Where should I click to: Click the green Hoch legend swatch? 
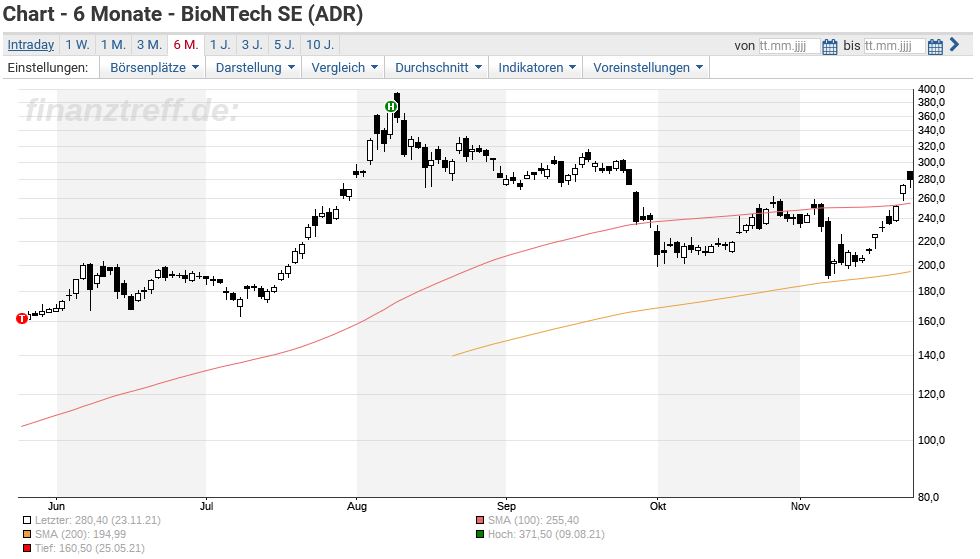[479, 535]
